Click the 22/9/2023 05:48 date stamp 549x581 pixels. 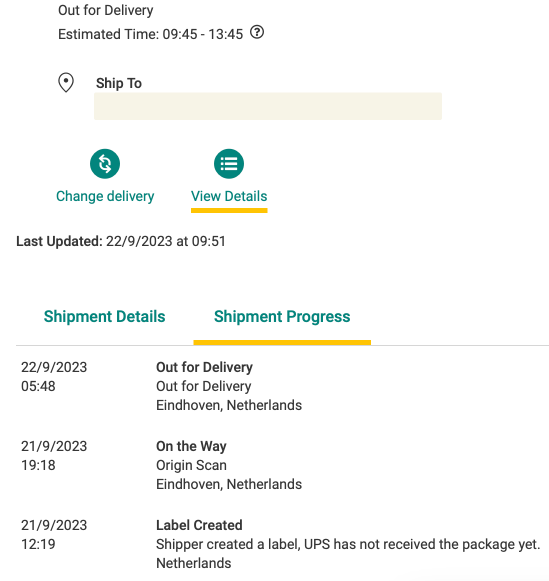(x=54, y=376)
